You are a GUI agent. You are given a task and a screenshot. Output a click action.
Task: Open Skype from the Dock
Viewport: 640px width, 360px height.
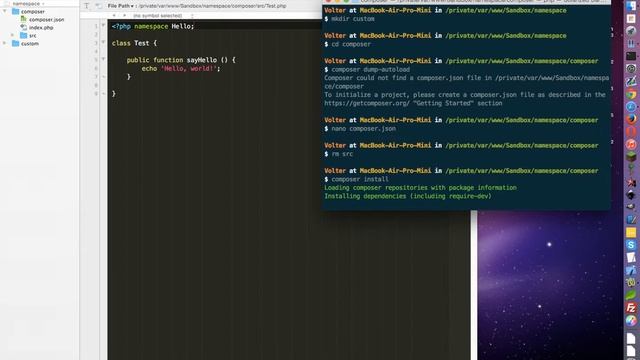click(x=631, y=245)
